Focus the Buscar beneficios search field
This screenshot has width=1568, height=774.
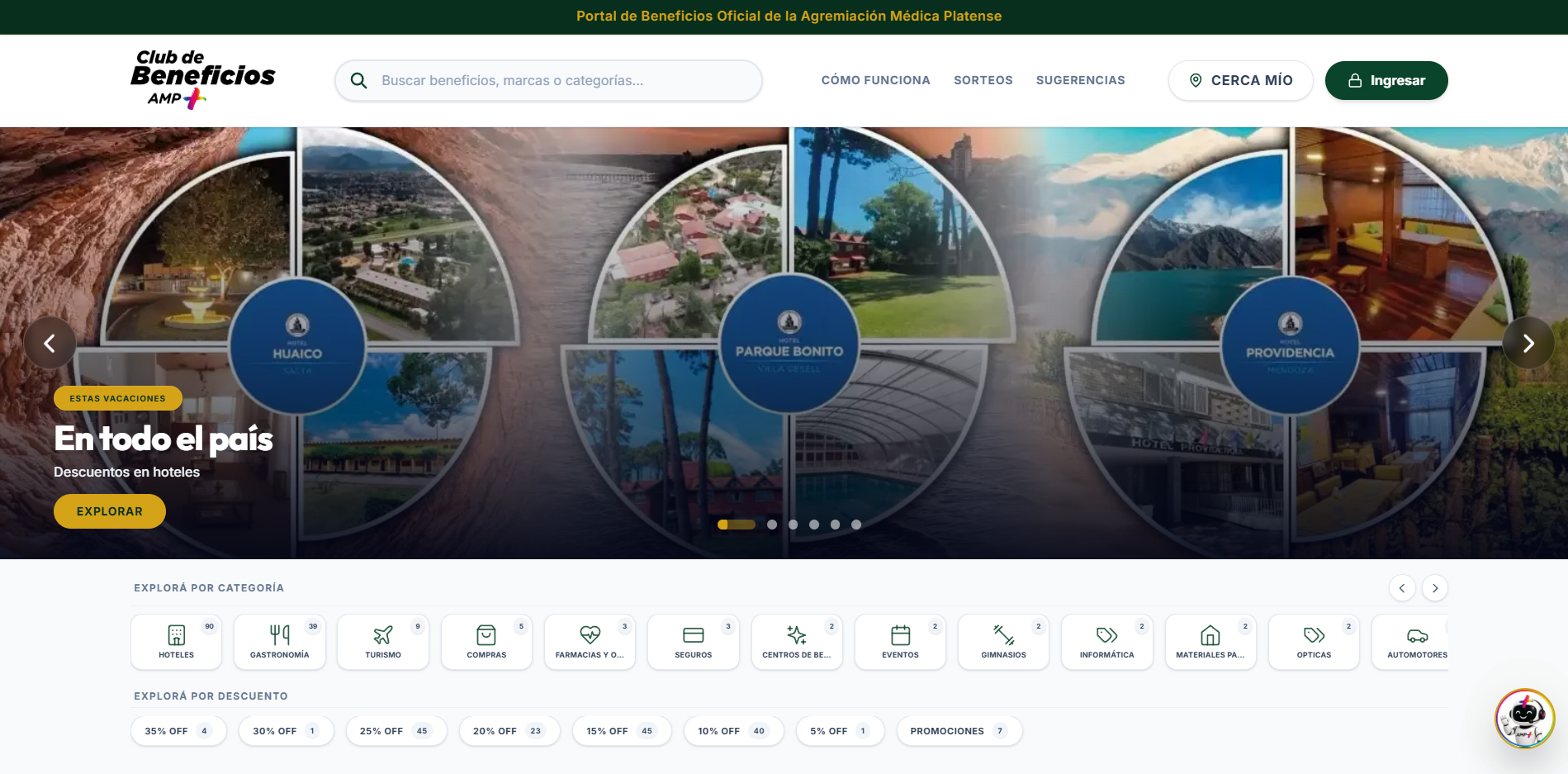pyautogui.click(x=548, y=80)
